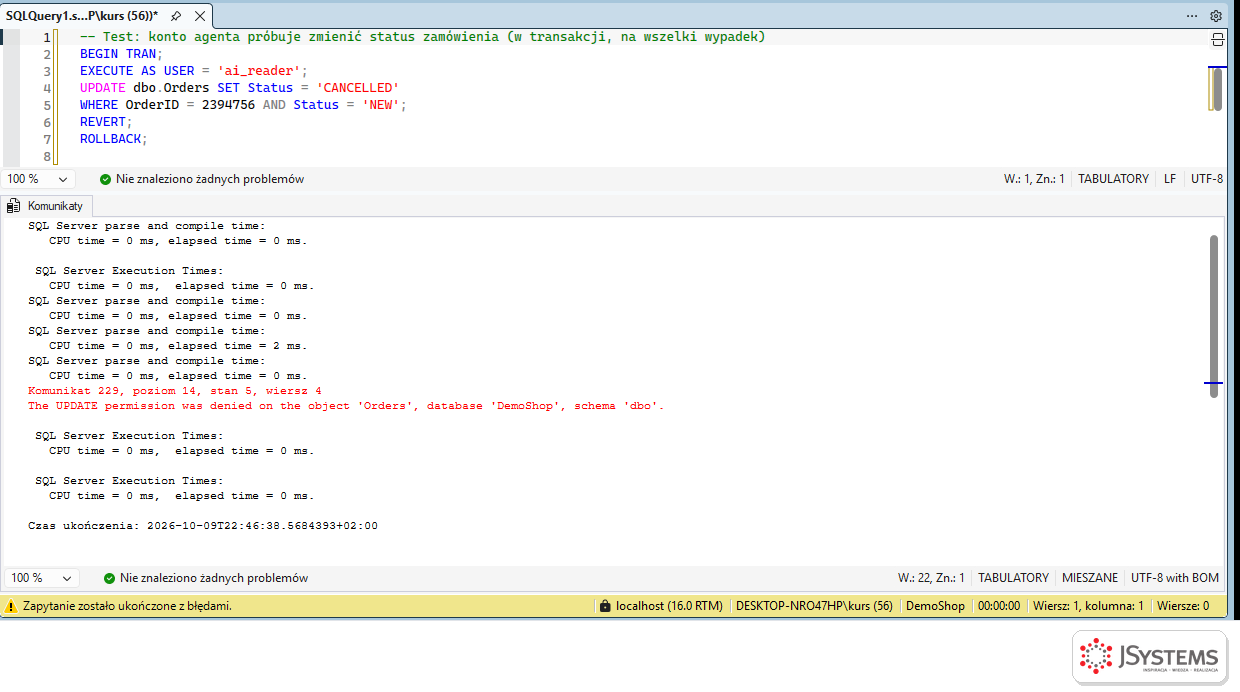Viewport: 1240px width, 692px height.
Task: Click the 'elapsed time = 2 ms.' message line
Action: point(178,346)
